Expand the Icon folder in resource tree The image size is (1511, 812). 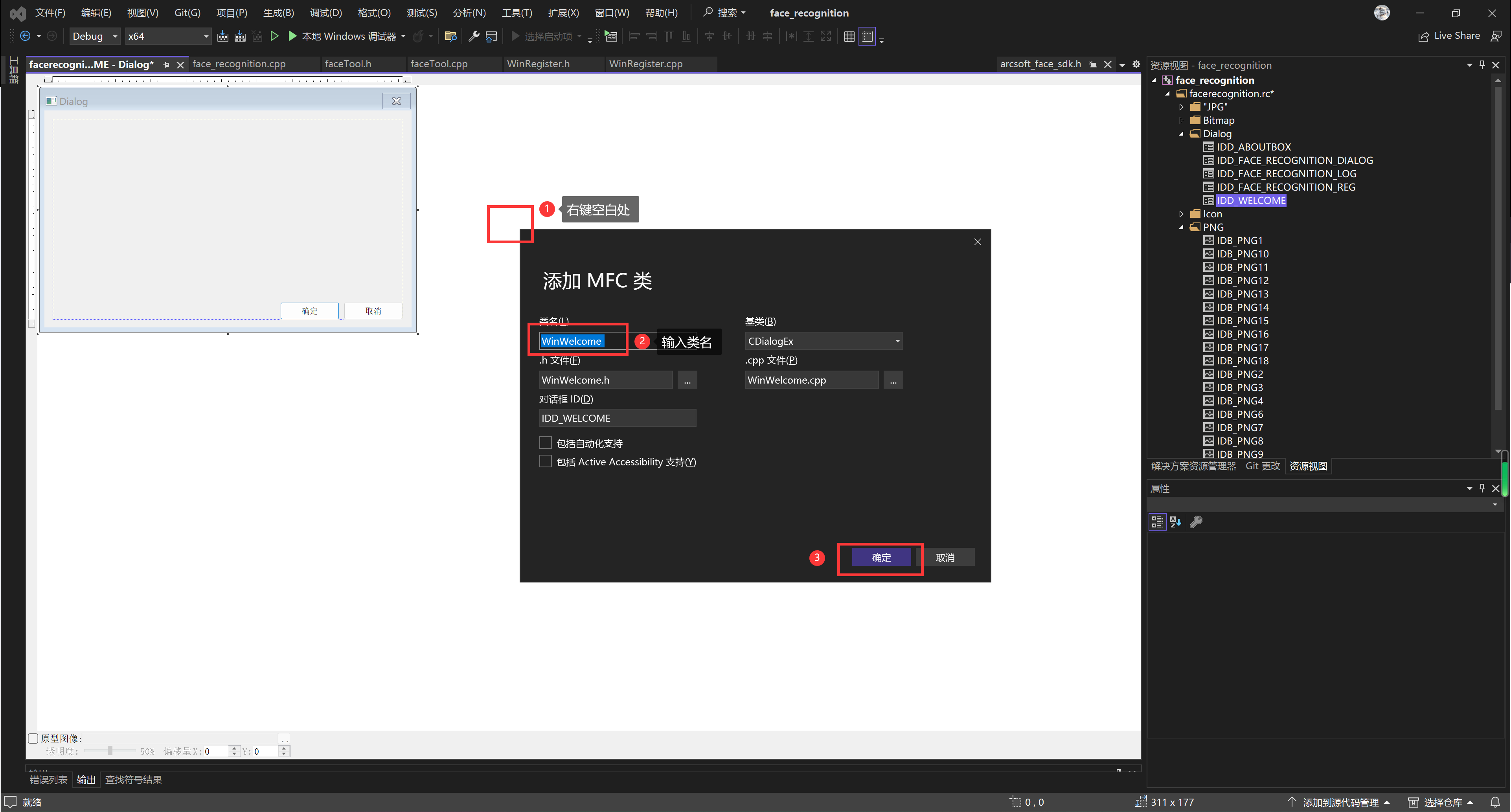(x=1181, y=214)
